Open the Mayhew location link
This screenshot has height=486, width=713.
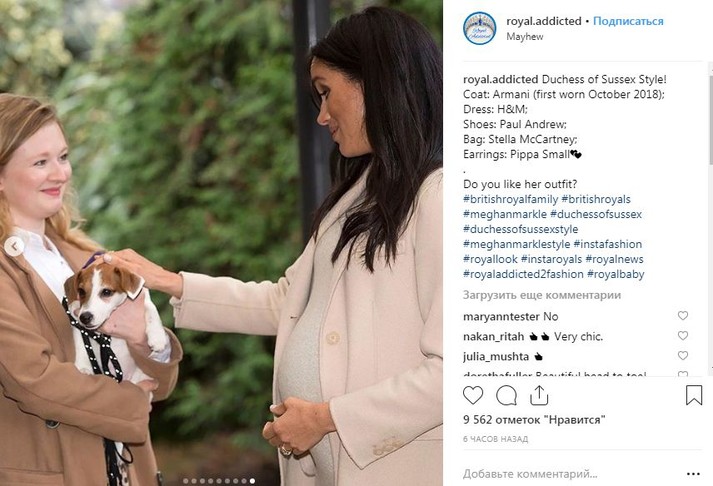click(525, 36)
